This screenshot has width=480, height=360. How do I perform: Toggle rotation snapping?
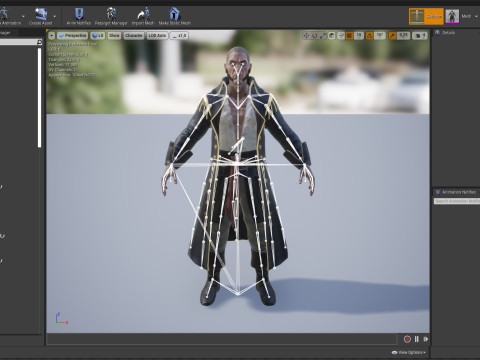coord(370,35)
